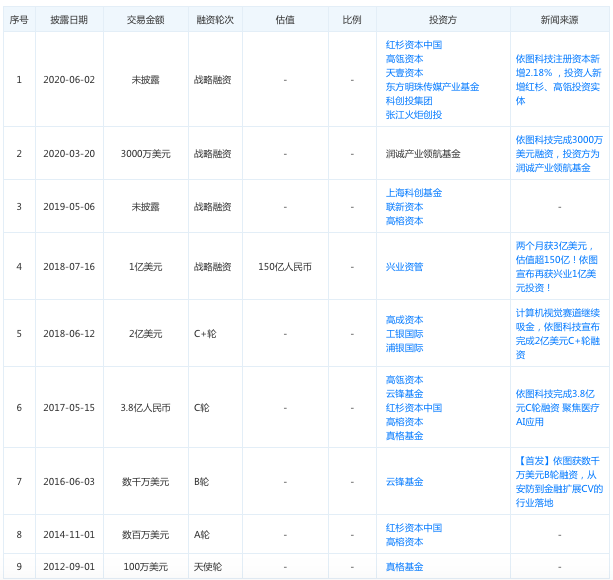Click the 数千万美元 amount cell
The height and width of the screenshot is (580, 613).
pyautogui.click(x=145, y=482)
